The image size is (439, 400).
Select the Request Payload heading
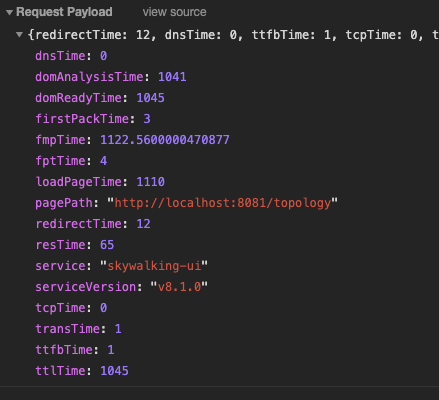(x=64, y=12)
